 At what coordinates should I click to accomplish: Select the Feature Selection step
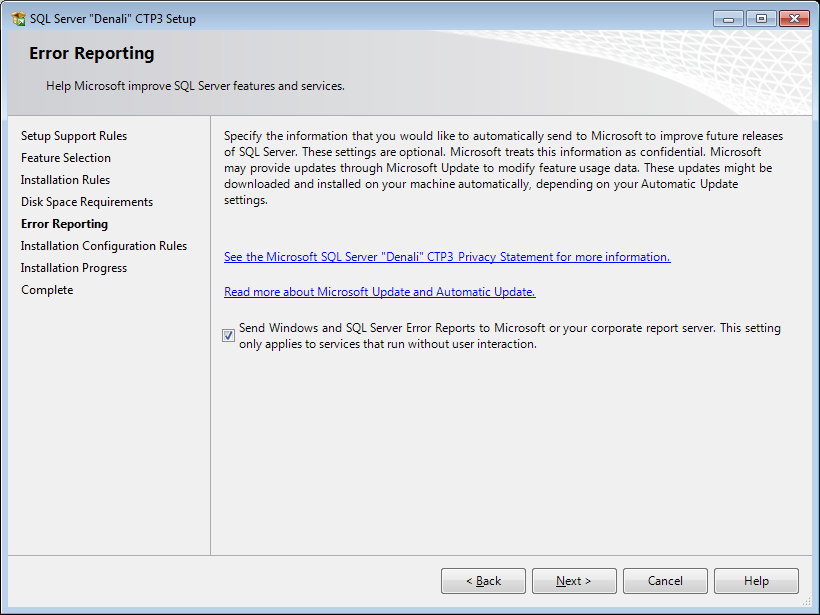point(66,158)
